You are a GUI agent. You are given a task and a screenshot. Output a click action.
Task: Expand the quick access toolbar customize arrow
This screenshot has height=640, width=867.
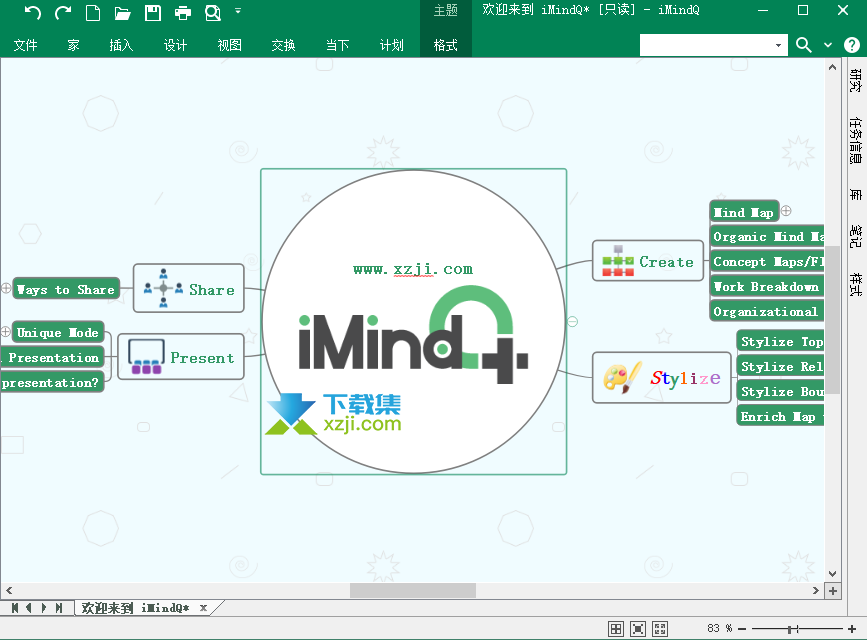[238, 12]
